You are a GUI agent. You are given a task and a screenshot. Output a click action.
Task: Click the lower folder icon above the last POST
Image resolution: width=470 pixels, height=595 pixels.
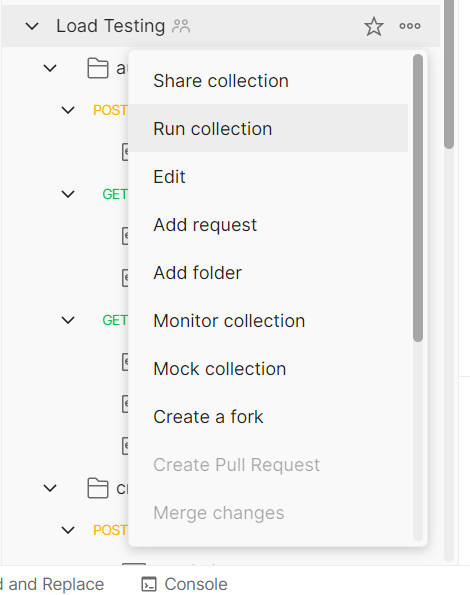[x=97, y=488]
